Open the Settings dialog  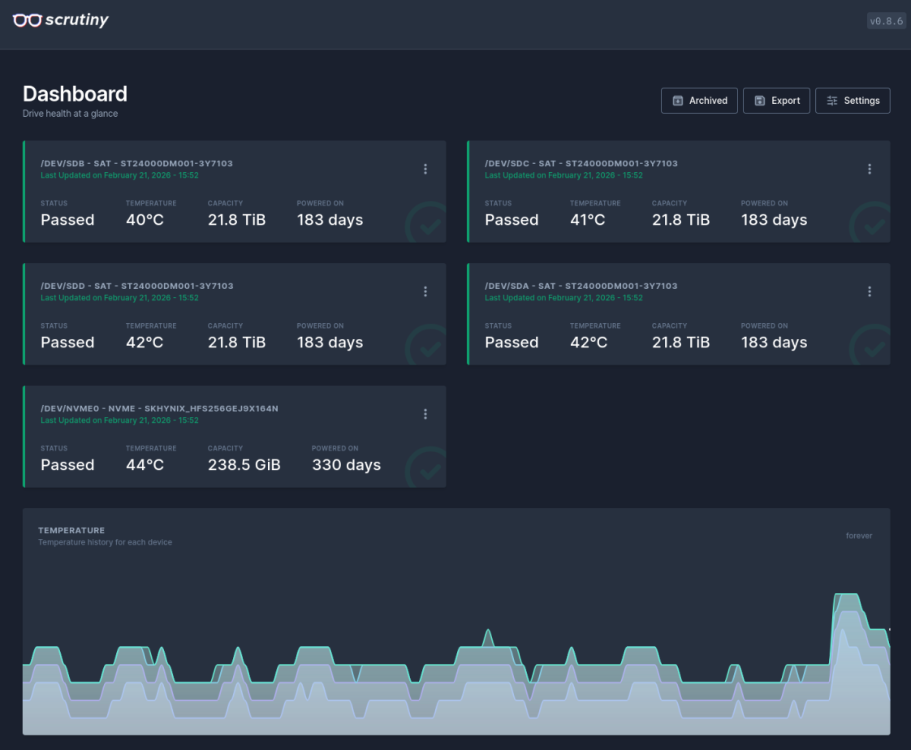(852, 101)
